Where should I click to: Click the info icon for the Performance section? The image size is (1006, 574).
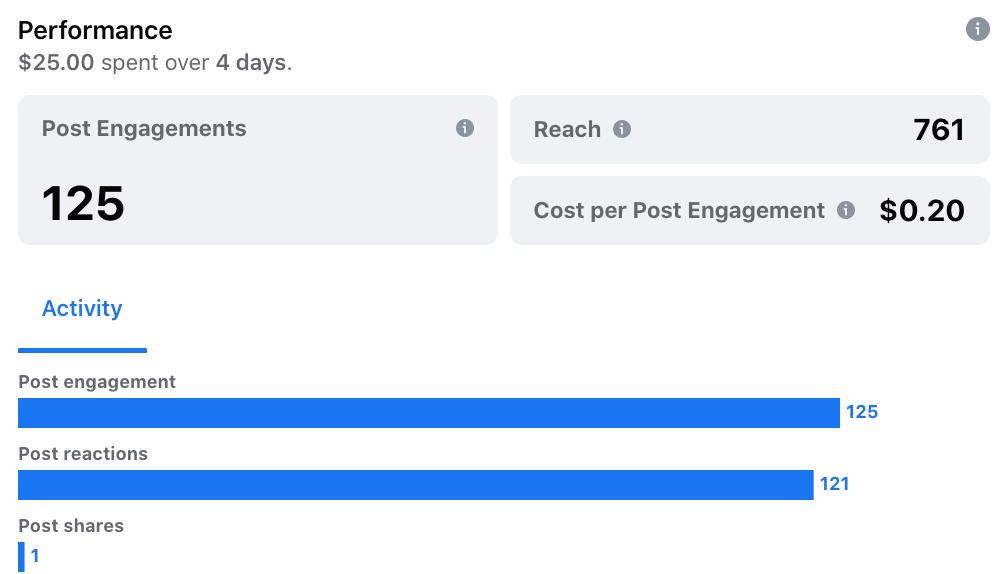pos(977,29)
